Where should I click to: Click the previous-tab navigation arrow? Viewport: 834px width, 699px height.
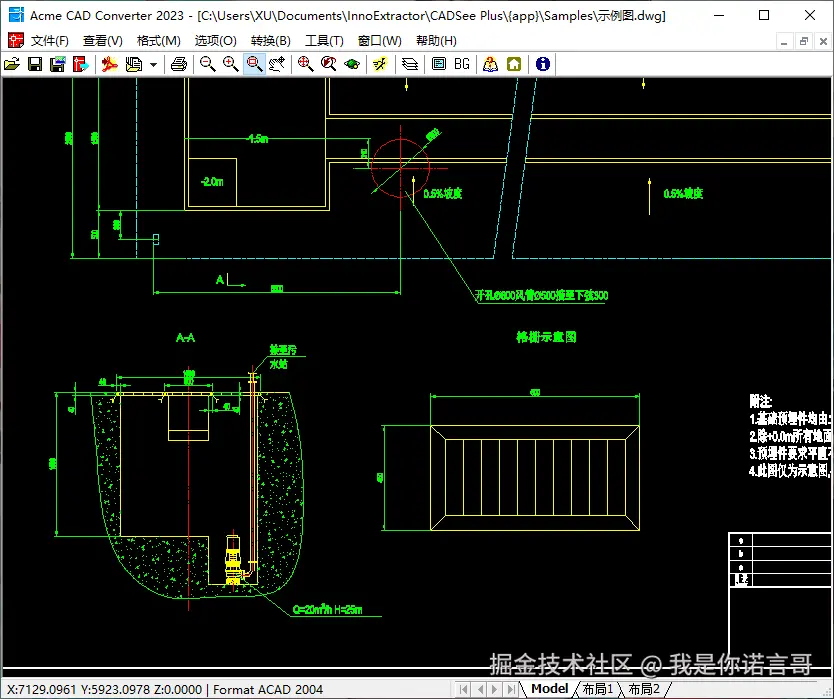click(480, 689)
